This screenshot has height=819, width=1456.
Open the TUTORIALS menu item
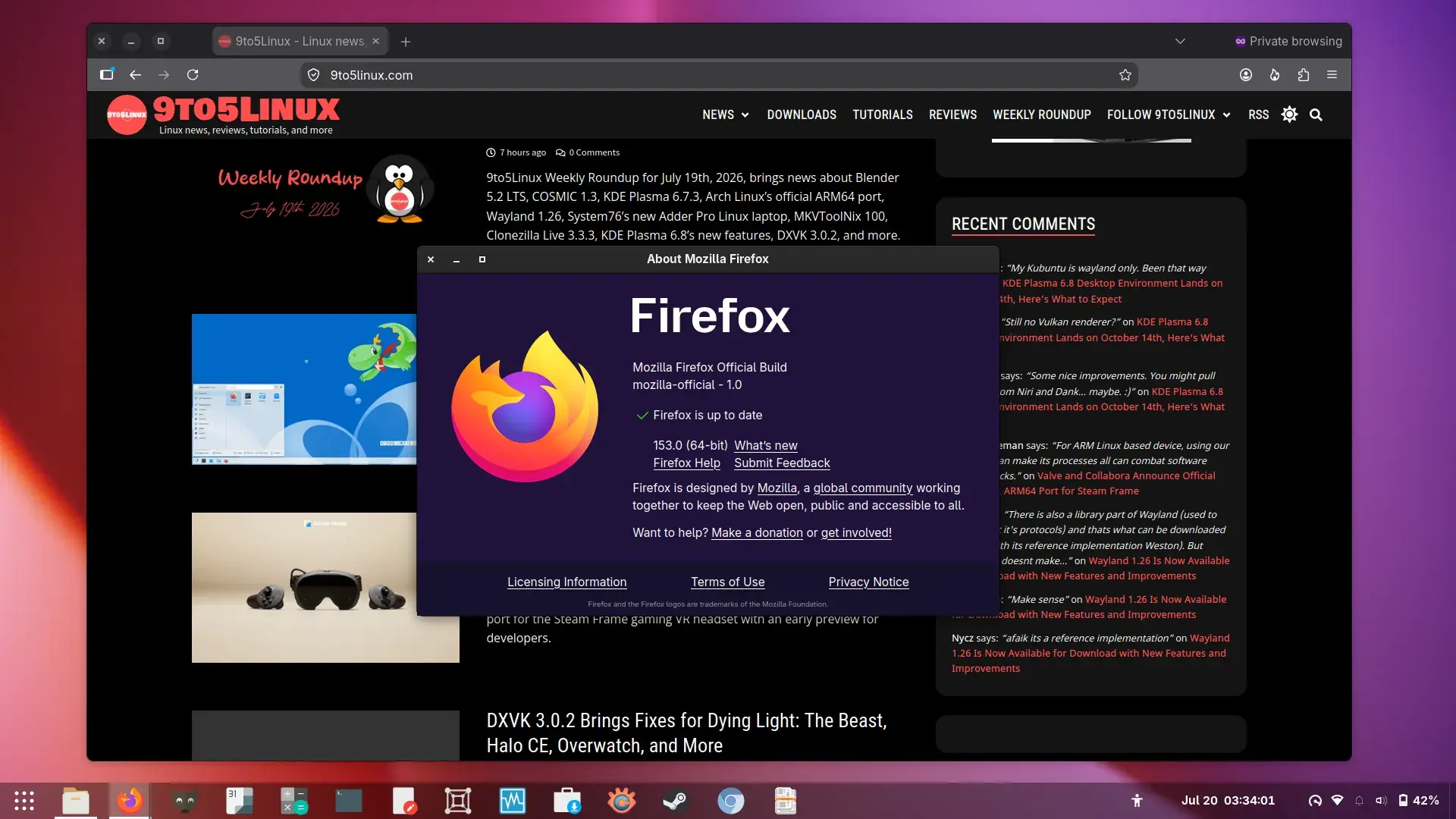point(883,115)
